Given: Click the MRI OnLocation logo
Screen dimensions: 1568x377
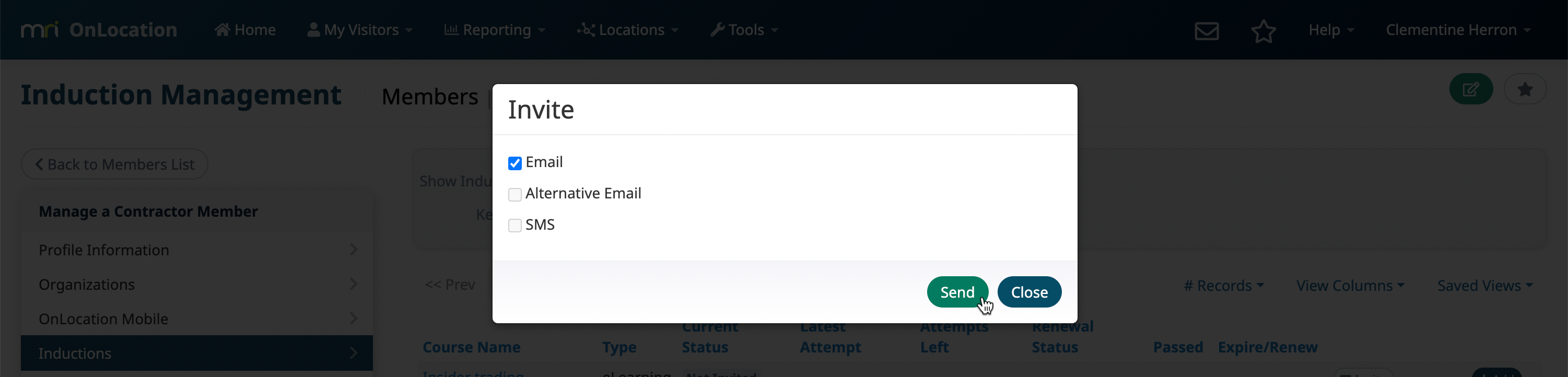Looking at the screenshot, I should [99, 30].
